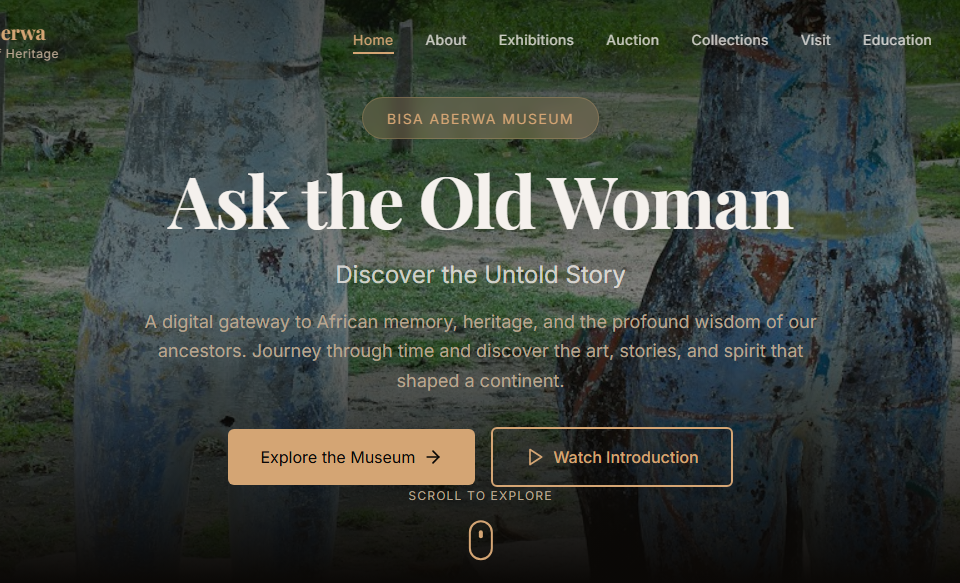Screen dimensions: 960x583
Task: Go to the About page
Action: (x=446, y=40)
